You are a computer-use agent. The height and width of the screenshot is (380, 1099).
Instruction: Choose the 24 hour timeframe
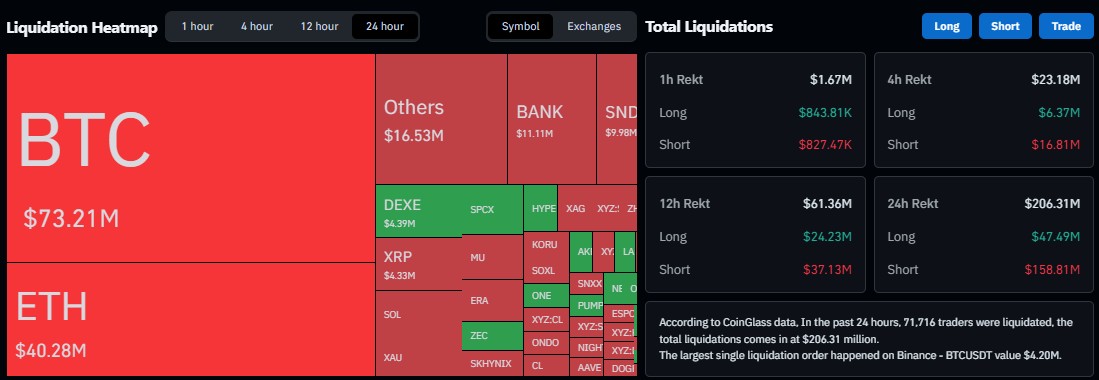pos(385,27)
